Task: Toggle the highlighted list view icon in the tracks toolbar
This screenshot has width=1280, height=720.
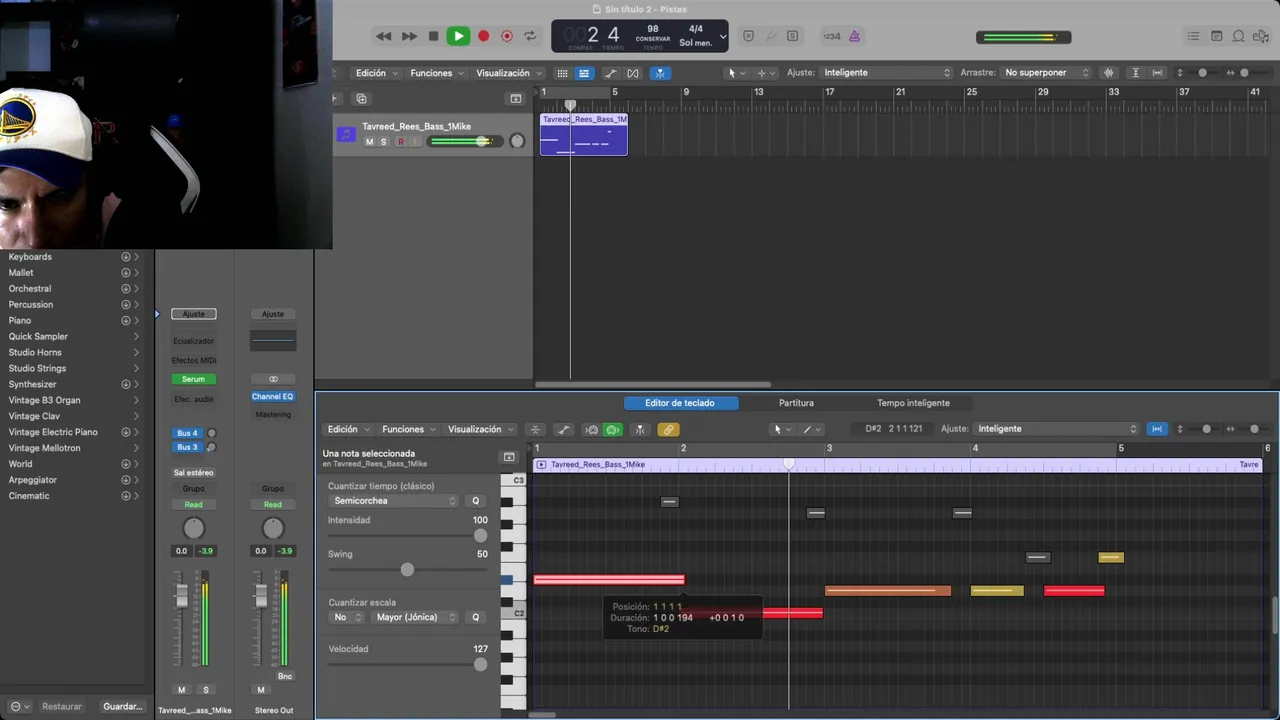Action: click(584, 73)
